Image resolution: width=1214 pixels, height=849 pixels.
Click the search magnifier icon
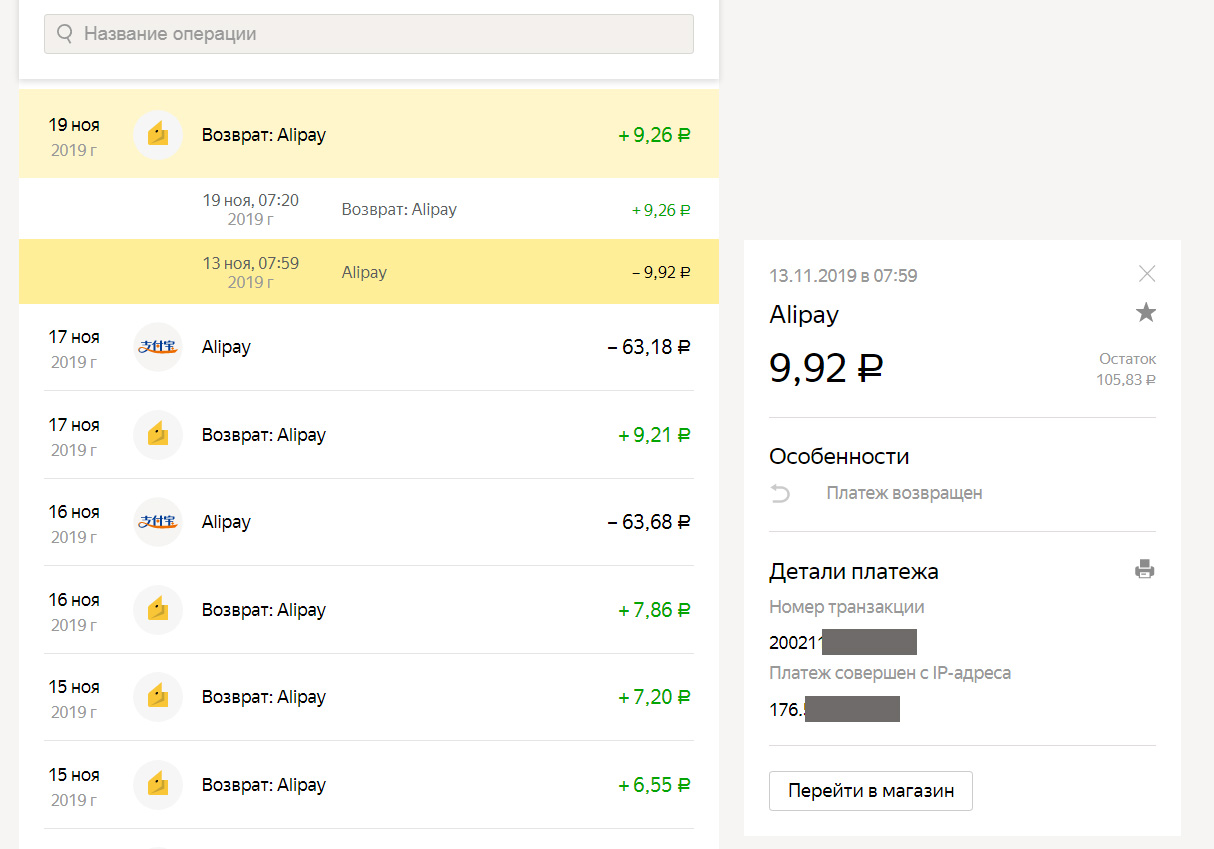point(65,34)
